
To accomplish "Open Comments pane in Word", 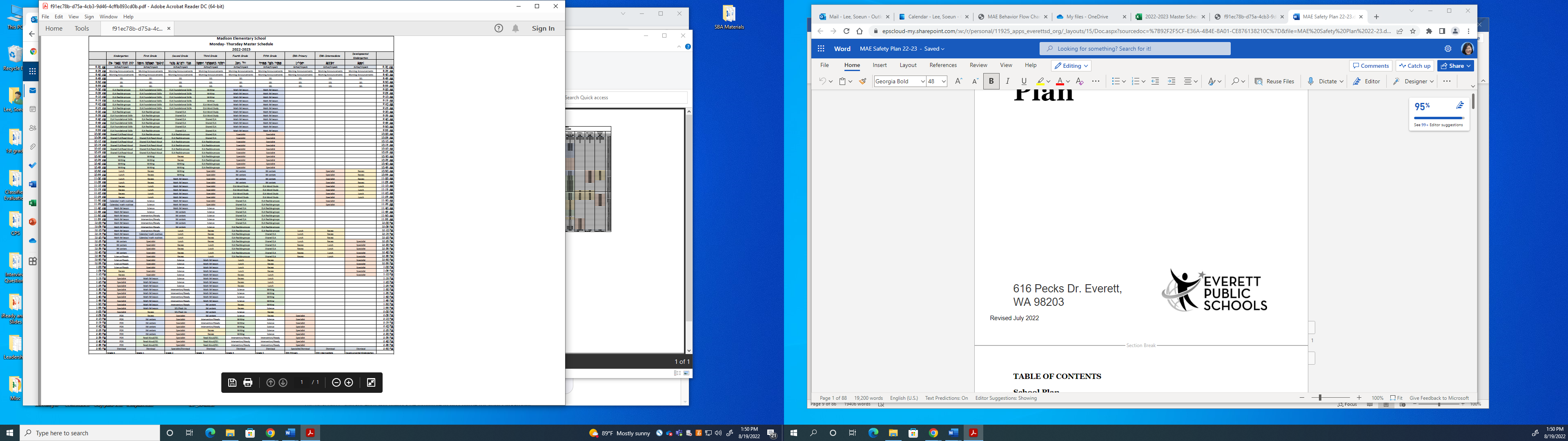I will (1370, 66).
